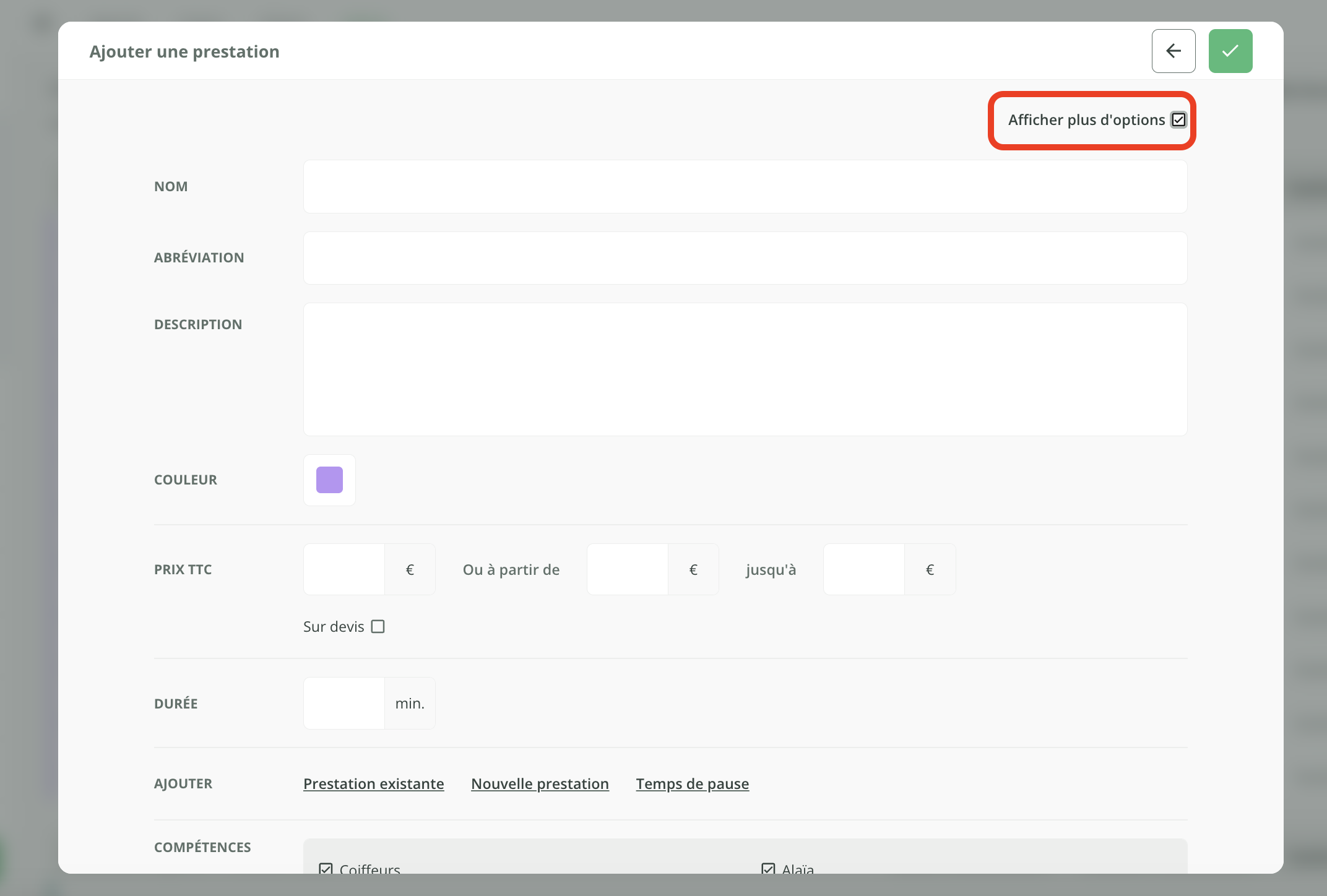Image resolution: width=1327 pixels, height=896 pixels.
Task: Uncheck Afficher plus d'options checkbox
Action: [x=1178, y=120]
